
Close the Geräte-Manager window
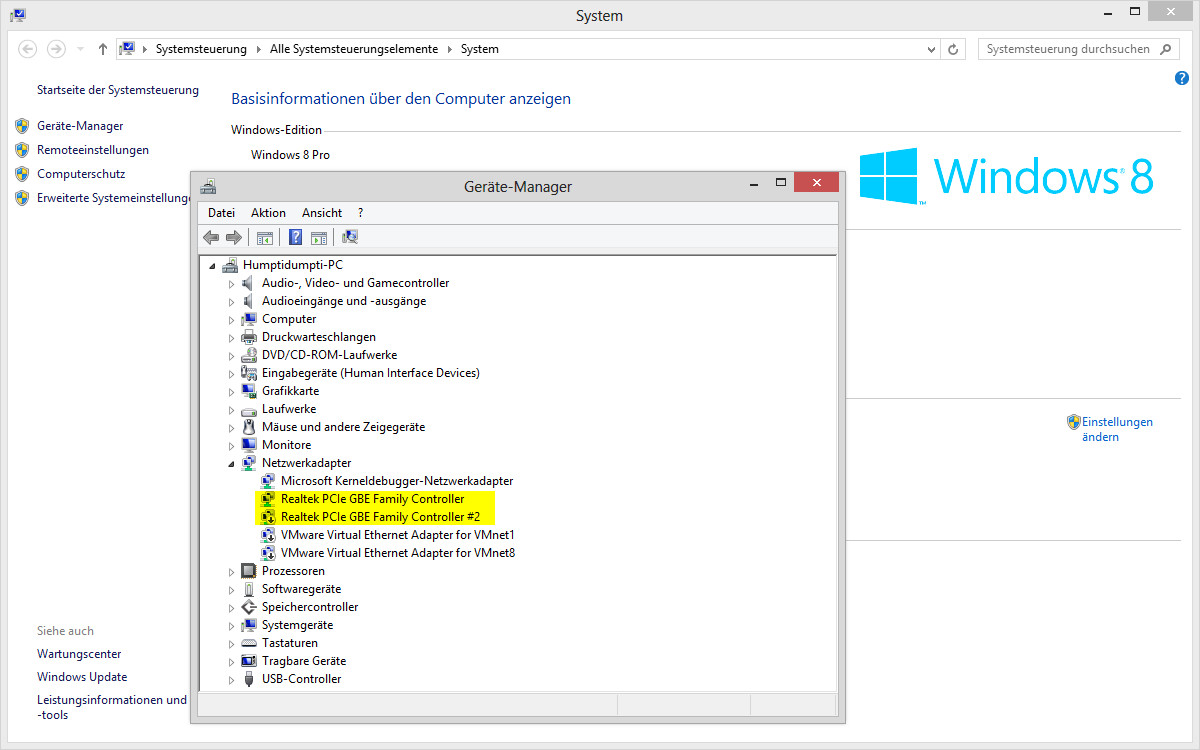point(816,183)
